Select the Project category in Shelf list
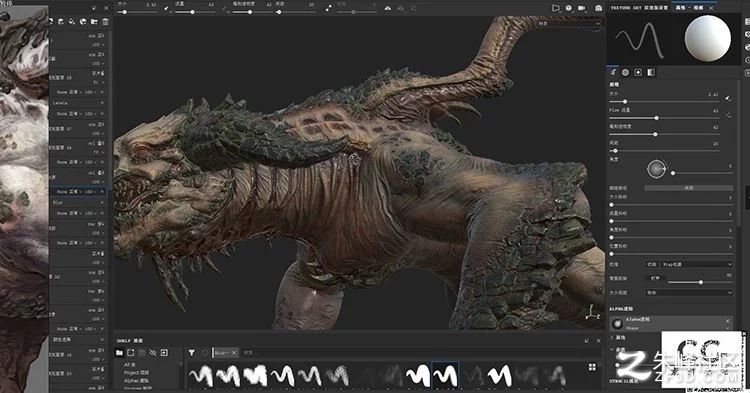 point(136,372)
